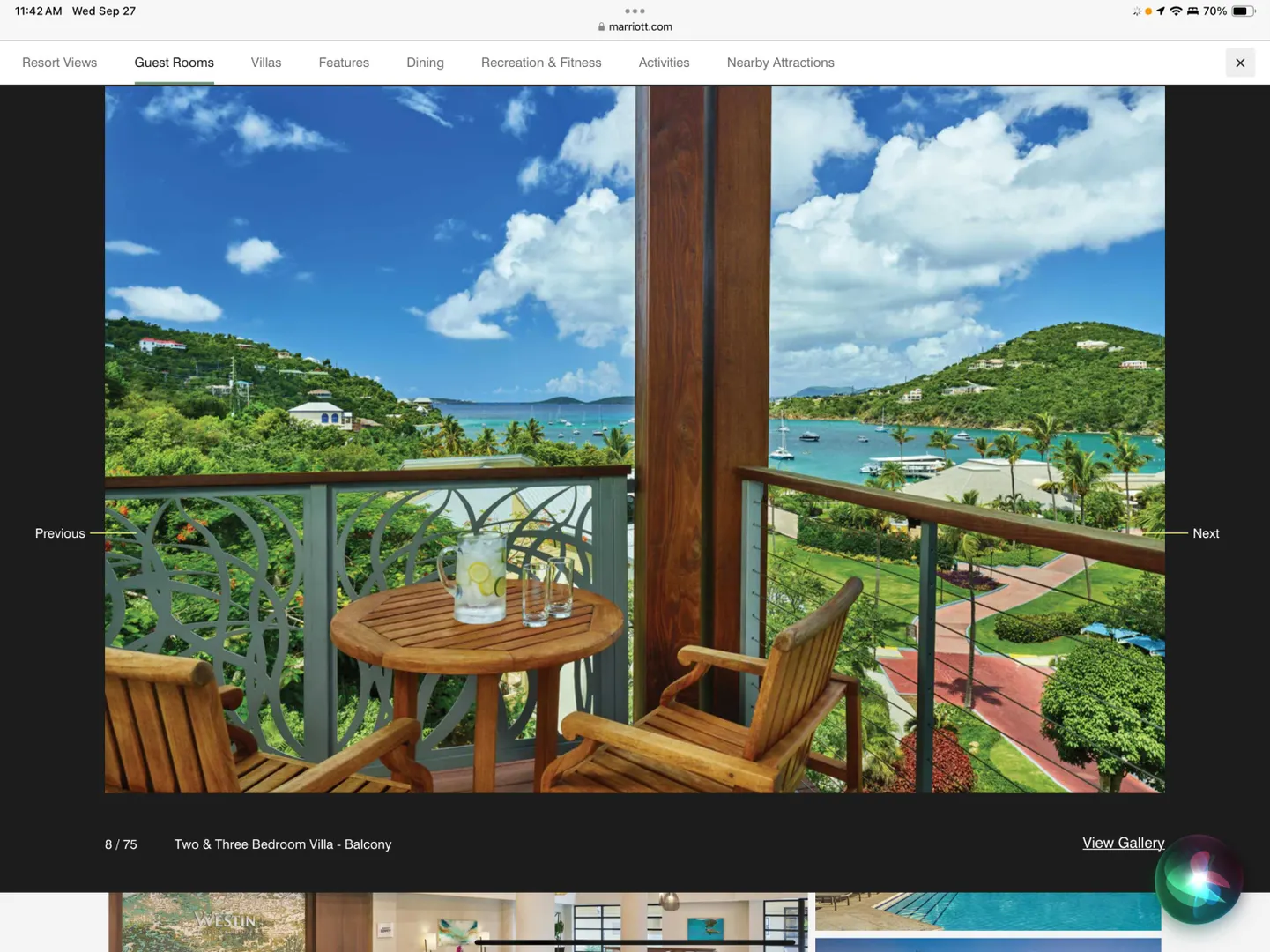Image resolution: width=1270 pixels, height=952 pixels.
Task: Switch to the Resort Views tab
Action: coord(60,63)
